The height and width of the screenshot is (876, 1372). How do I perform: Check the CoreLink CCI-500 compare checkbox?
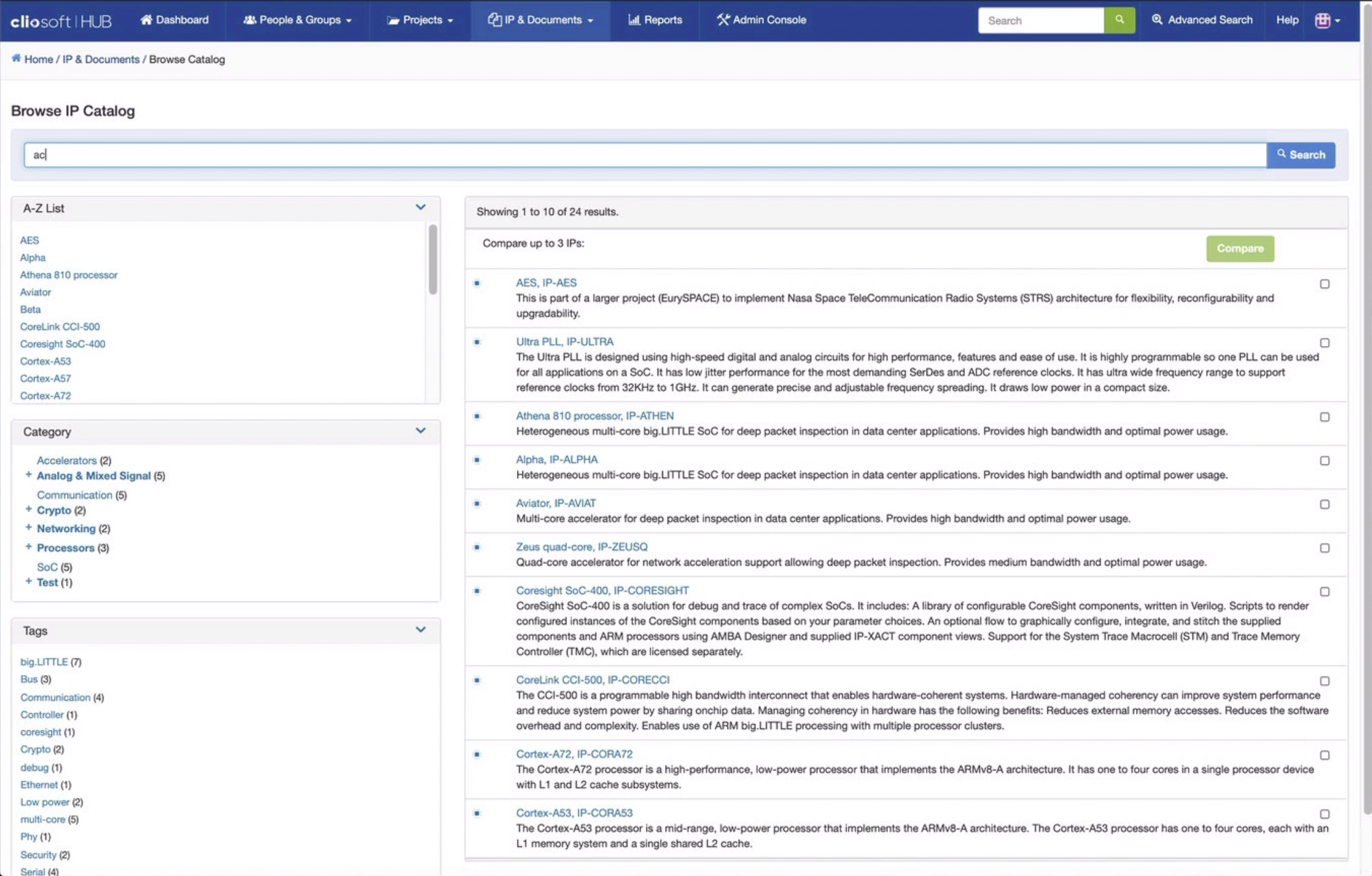point(1324,681)
